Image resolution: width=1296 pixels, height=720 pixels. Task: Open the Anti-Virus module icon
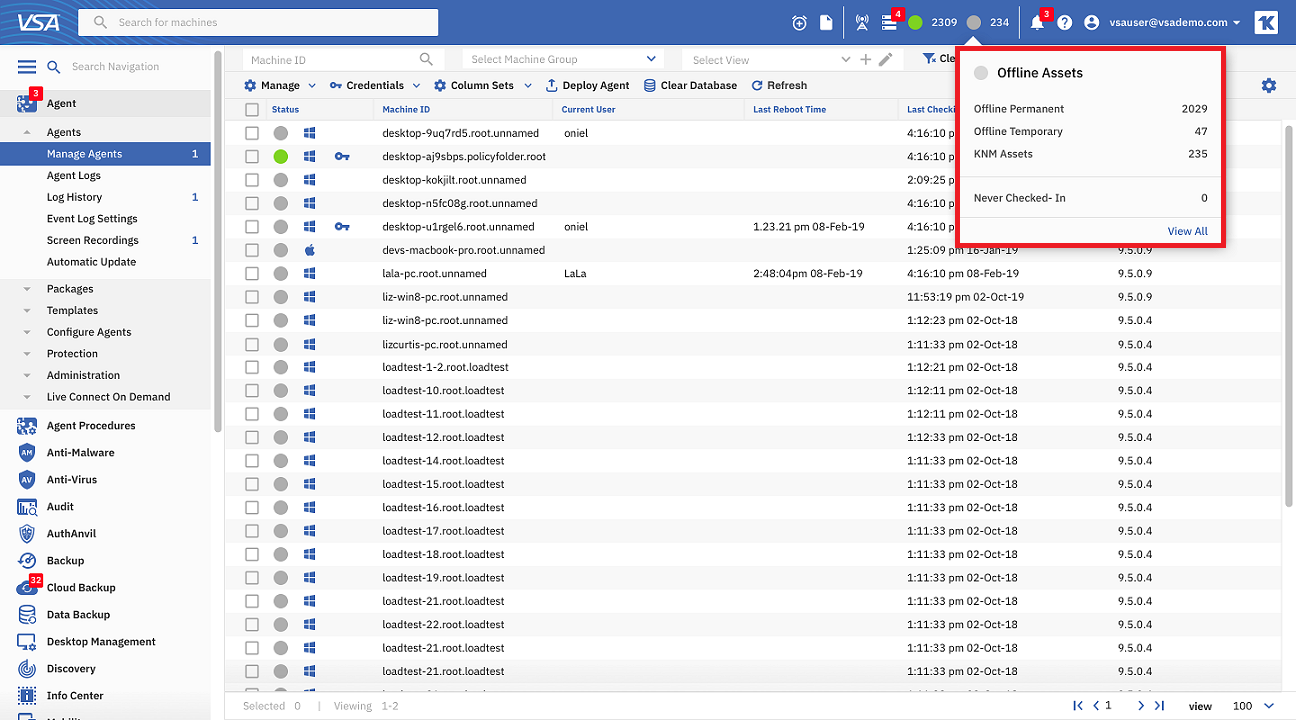coord(27,480)
